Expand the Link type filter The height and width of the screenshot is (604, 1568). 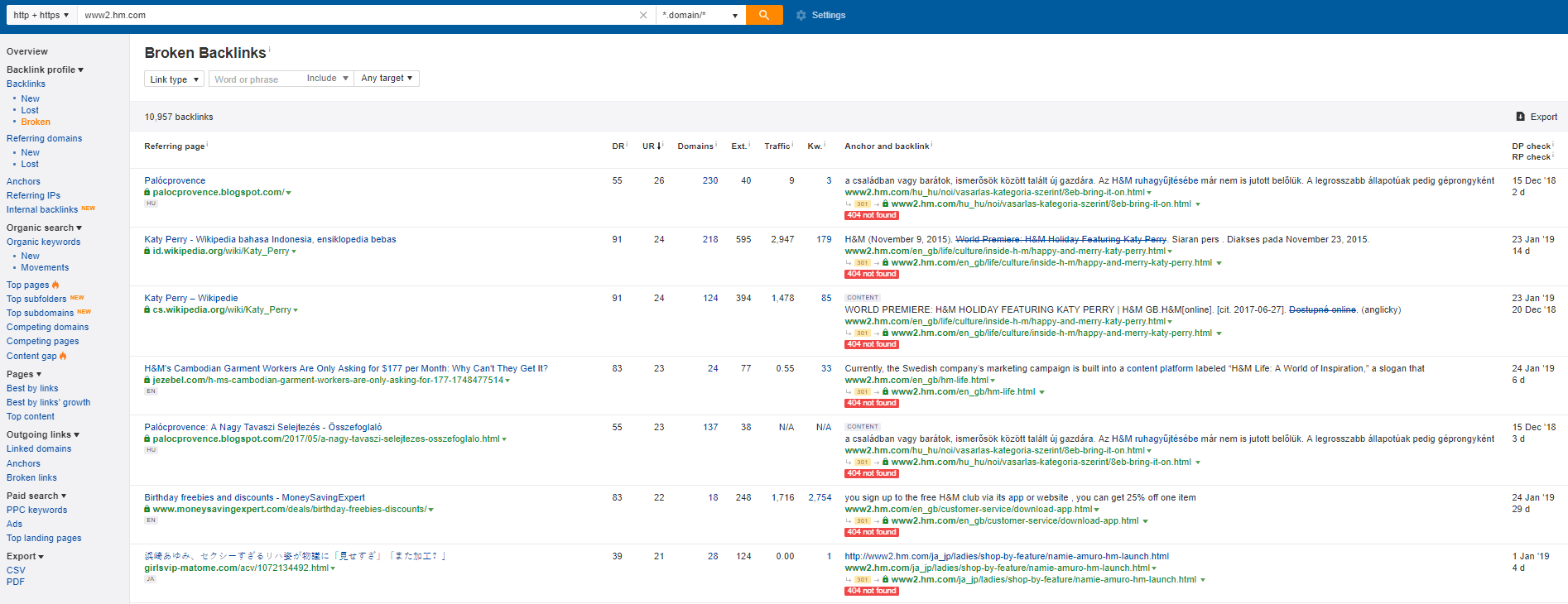click(174, 79)
